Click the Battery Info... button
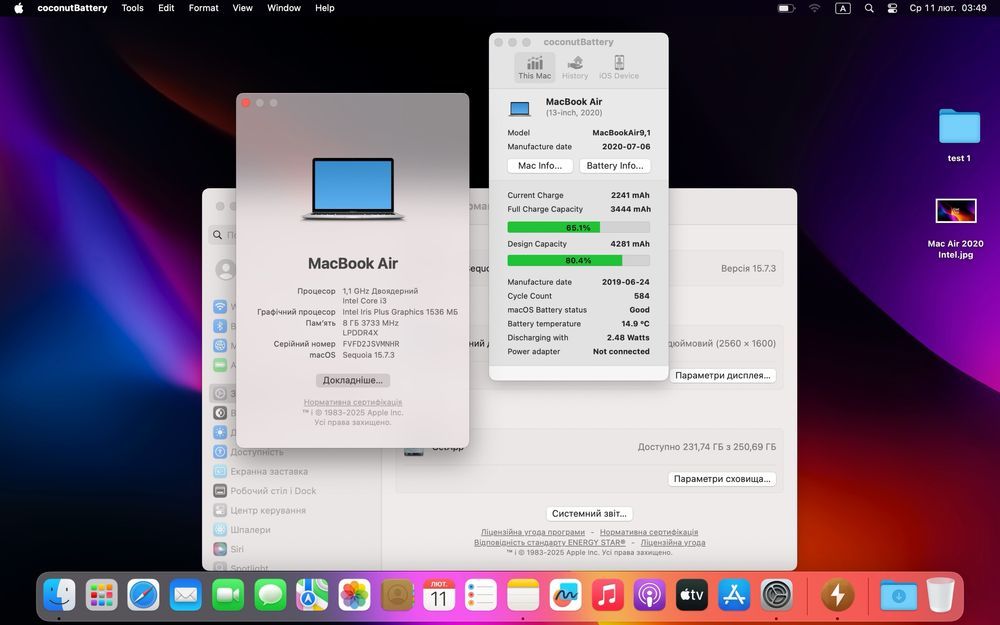 coord(615,166)
